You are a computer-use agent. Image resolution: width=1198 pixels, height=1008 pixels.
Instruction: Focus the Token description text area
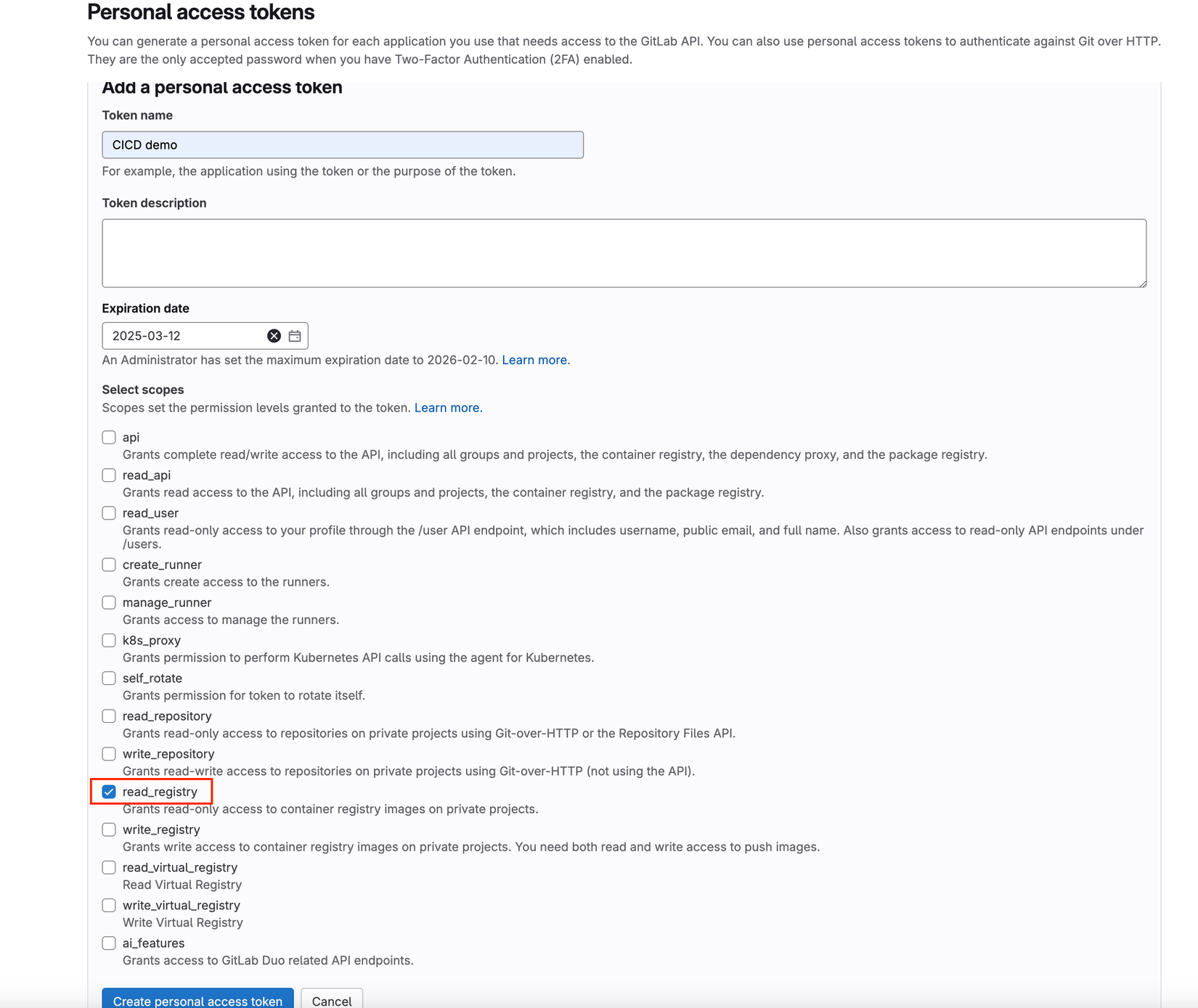(624, 253)
